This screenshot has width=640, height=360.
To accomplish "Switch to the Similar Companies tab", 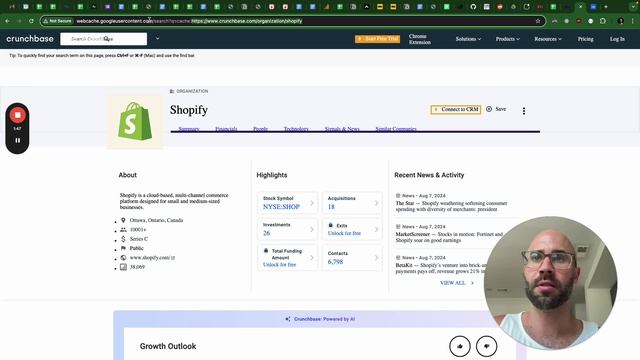I will coord(396,129).
